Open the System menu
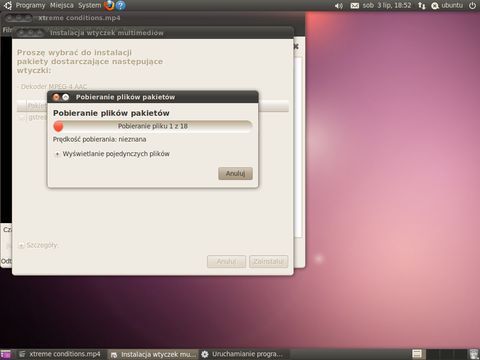The height and width of the screenshot is (360, 480). (x=90, y=5)
